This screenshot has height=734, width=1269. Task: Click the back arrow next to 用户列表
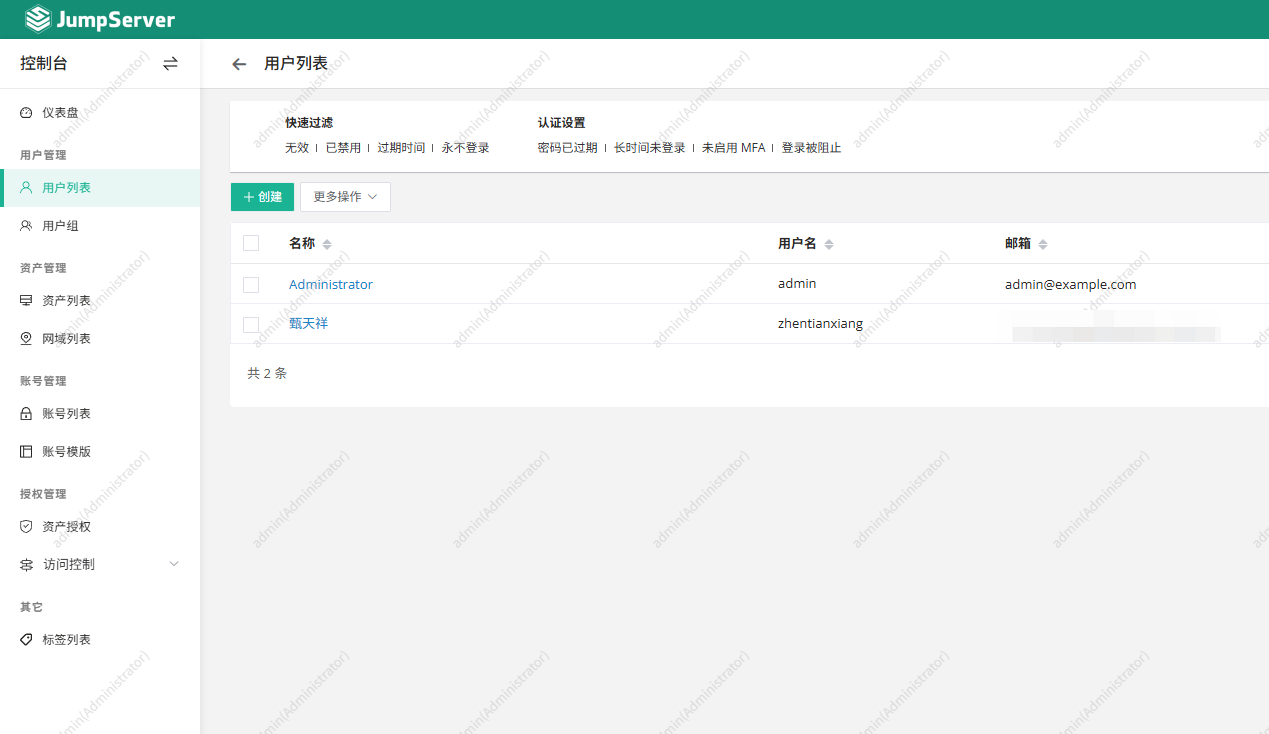click(238, 63)
